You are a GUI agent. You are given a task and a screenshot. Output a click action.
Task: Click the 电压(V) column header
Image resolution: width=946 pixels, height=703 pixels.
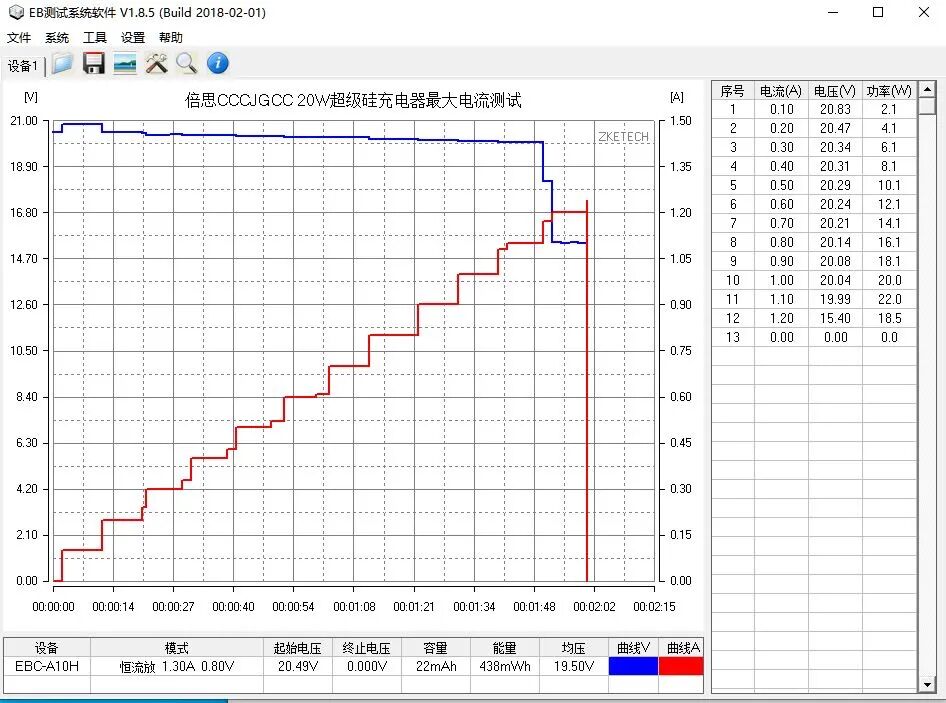click(835, 91)
